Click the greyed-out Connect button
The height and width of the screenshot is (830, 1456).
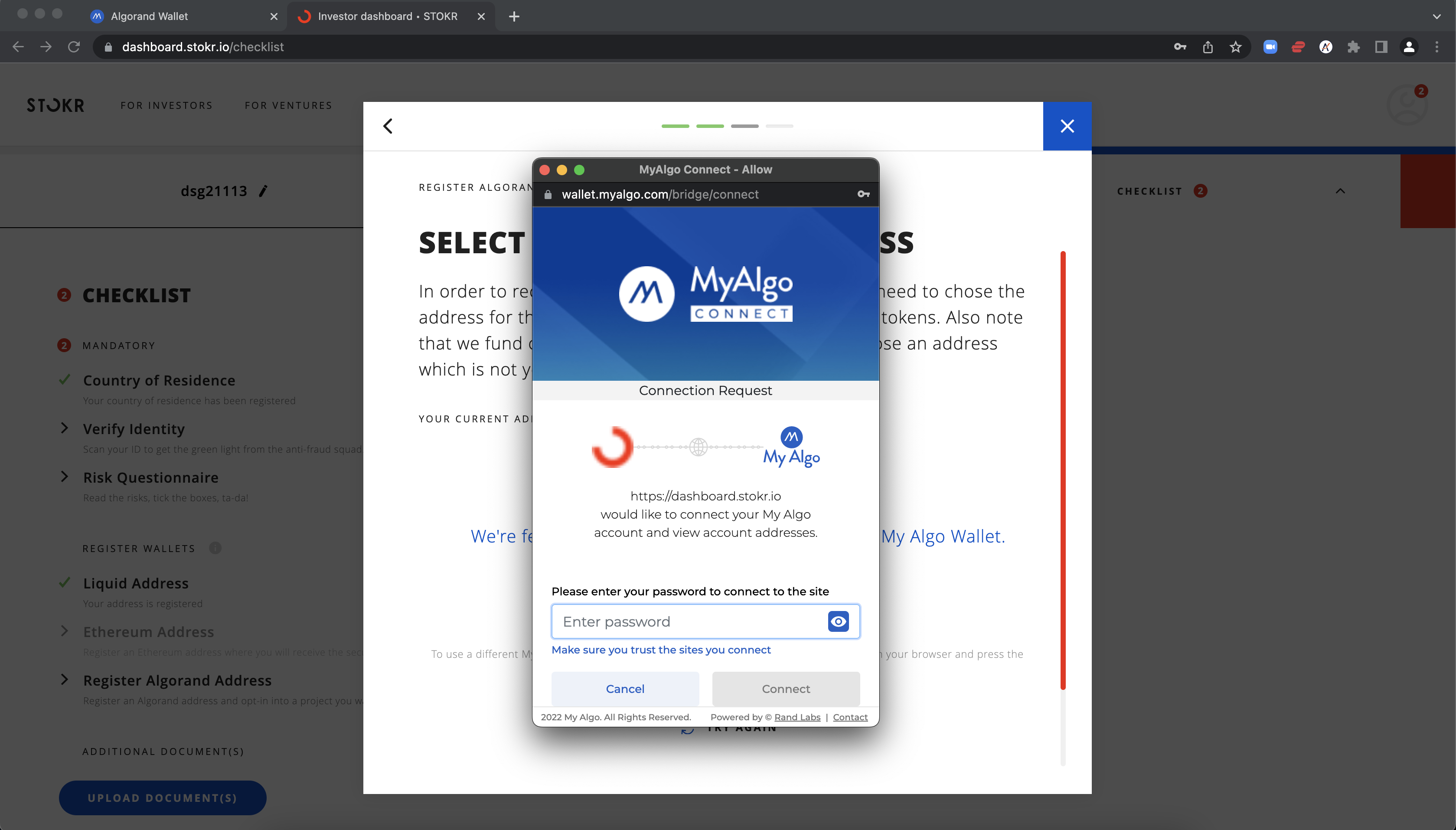(785, 689)
